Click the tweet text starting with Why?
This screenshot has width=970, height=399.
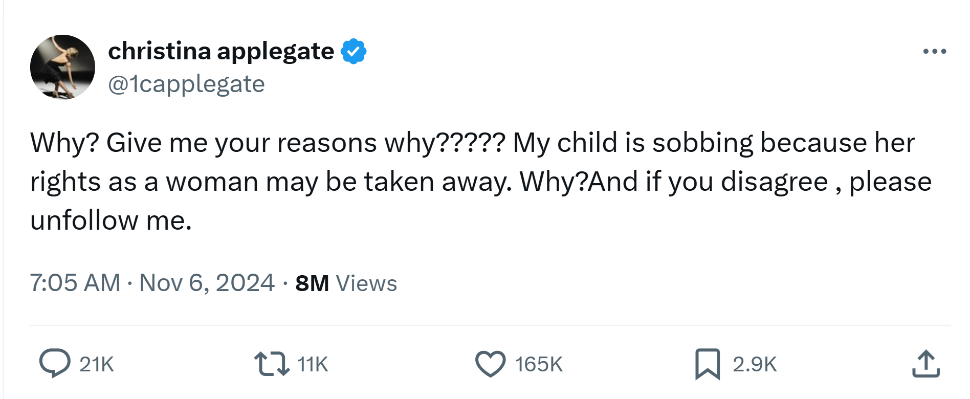point(481,181)
